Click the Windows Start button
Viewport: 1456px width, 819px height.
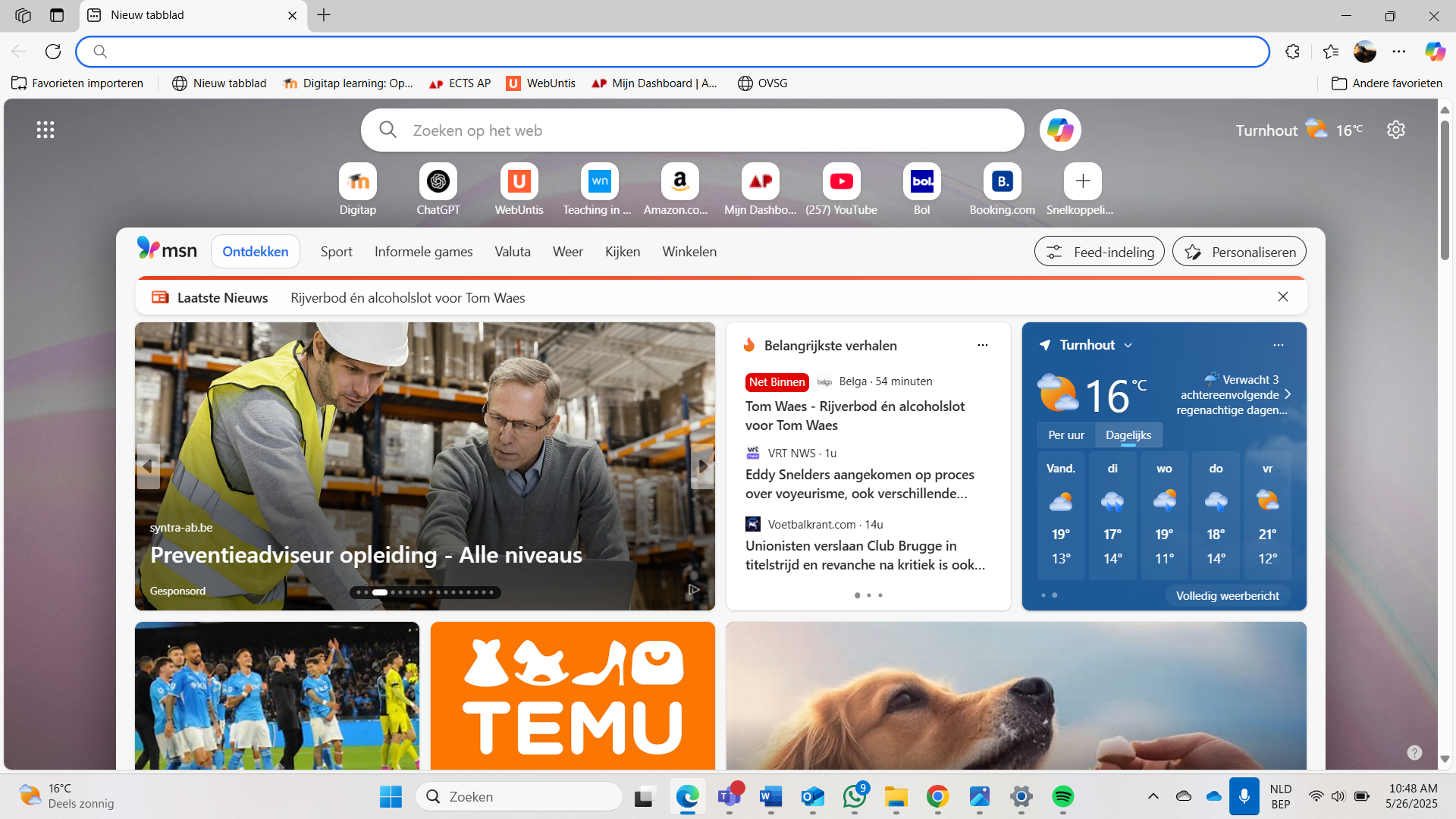pyautogui.click(x=391, y=796)
